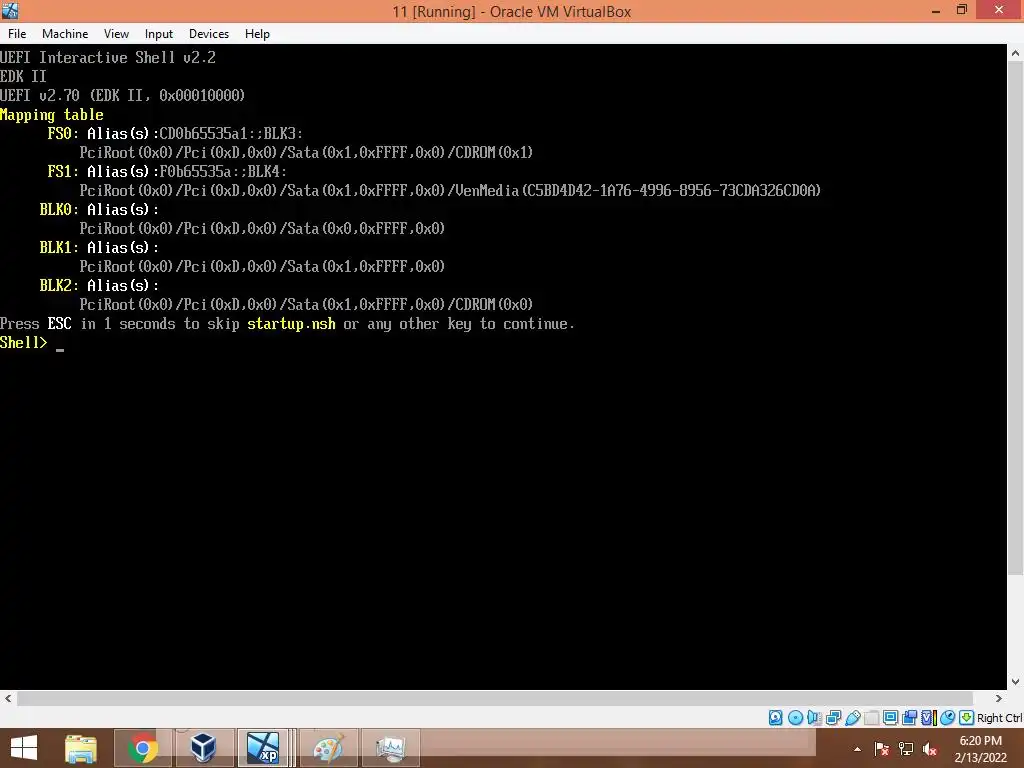Open the Devices menu

pyautogui.click(x=208, y=34)
